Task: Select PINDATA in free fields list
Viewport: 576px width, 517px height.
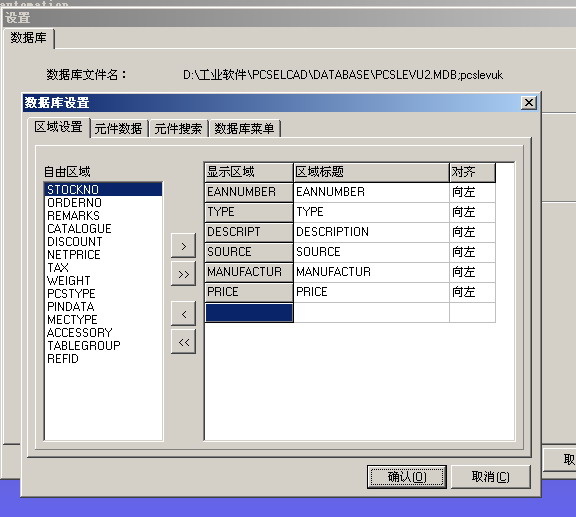Action: (x=103, y=306)
